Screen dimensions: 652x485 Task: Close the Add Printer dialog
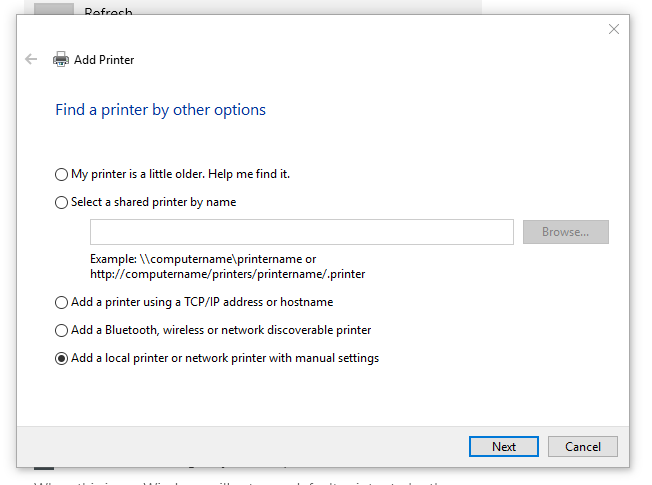pyautogui.click(x=614, y=29)
